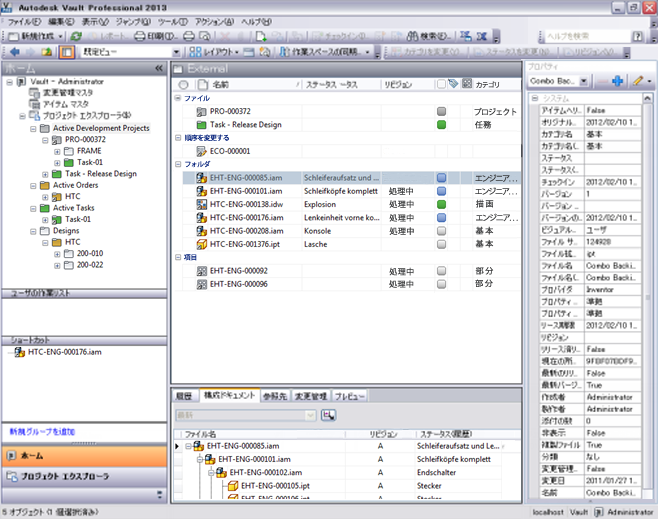Collapse the 項目 group in list
Screen dimensions: 658x519
[x=178, y=257]
